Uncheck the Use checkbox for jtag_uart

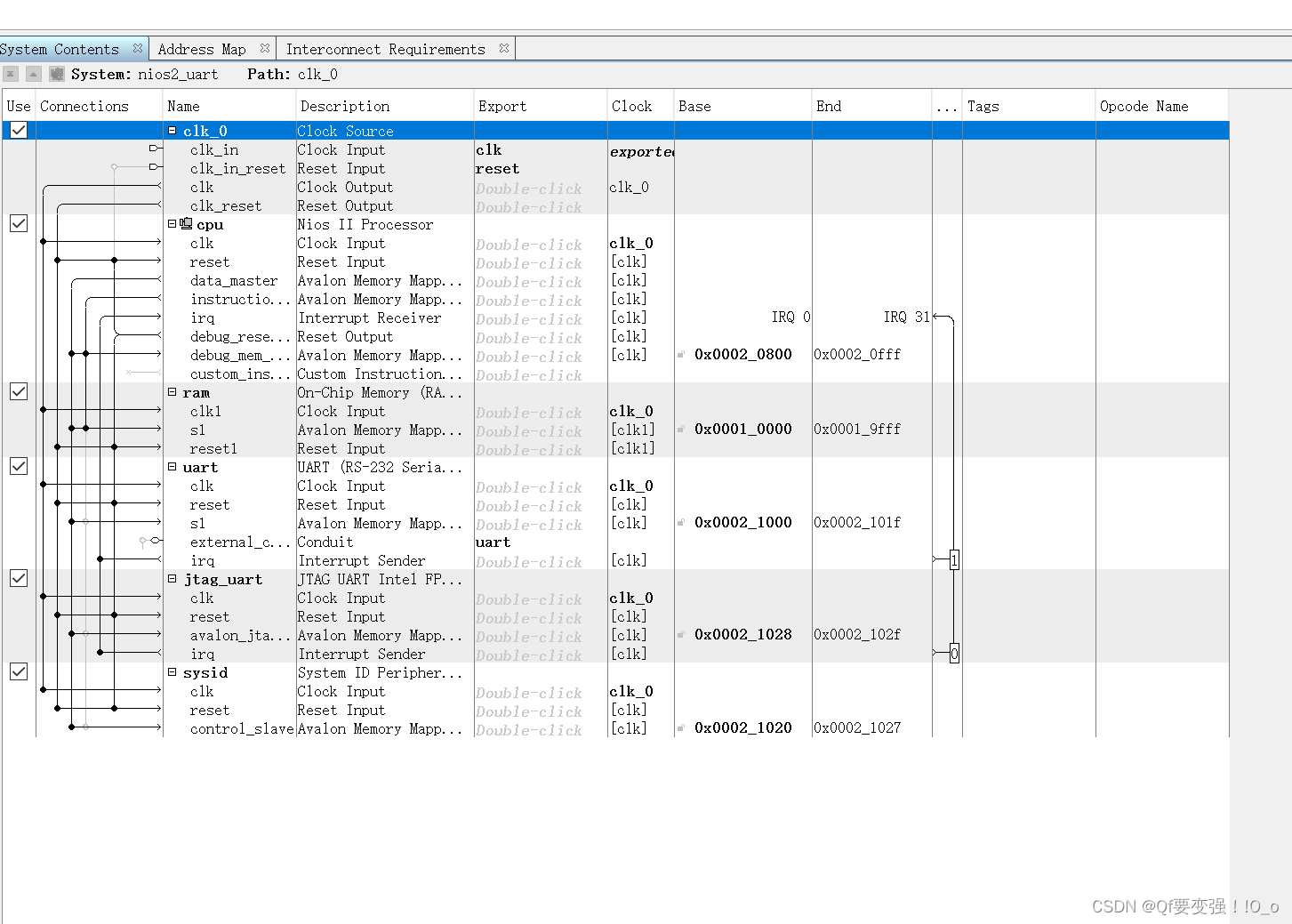click(19, 578)
